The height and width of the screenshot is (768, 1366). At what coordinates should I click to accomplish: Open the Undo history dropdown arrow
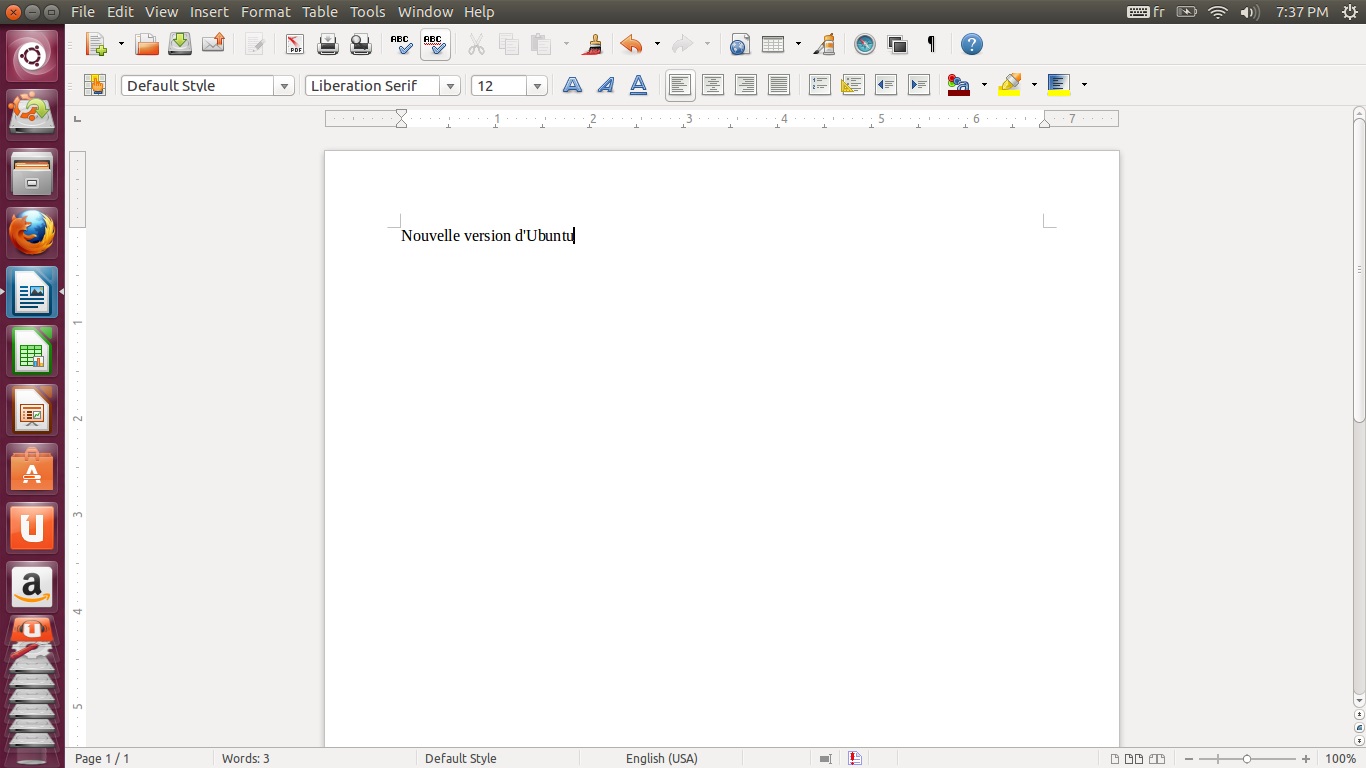657,44
